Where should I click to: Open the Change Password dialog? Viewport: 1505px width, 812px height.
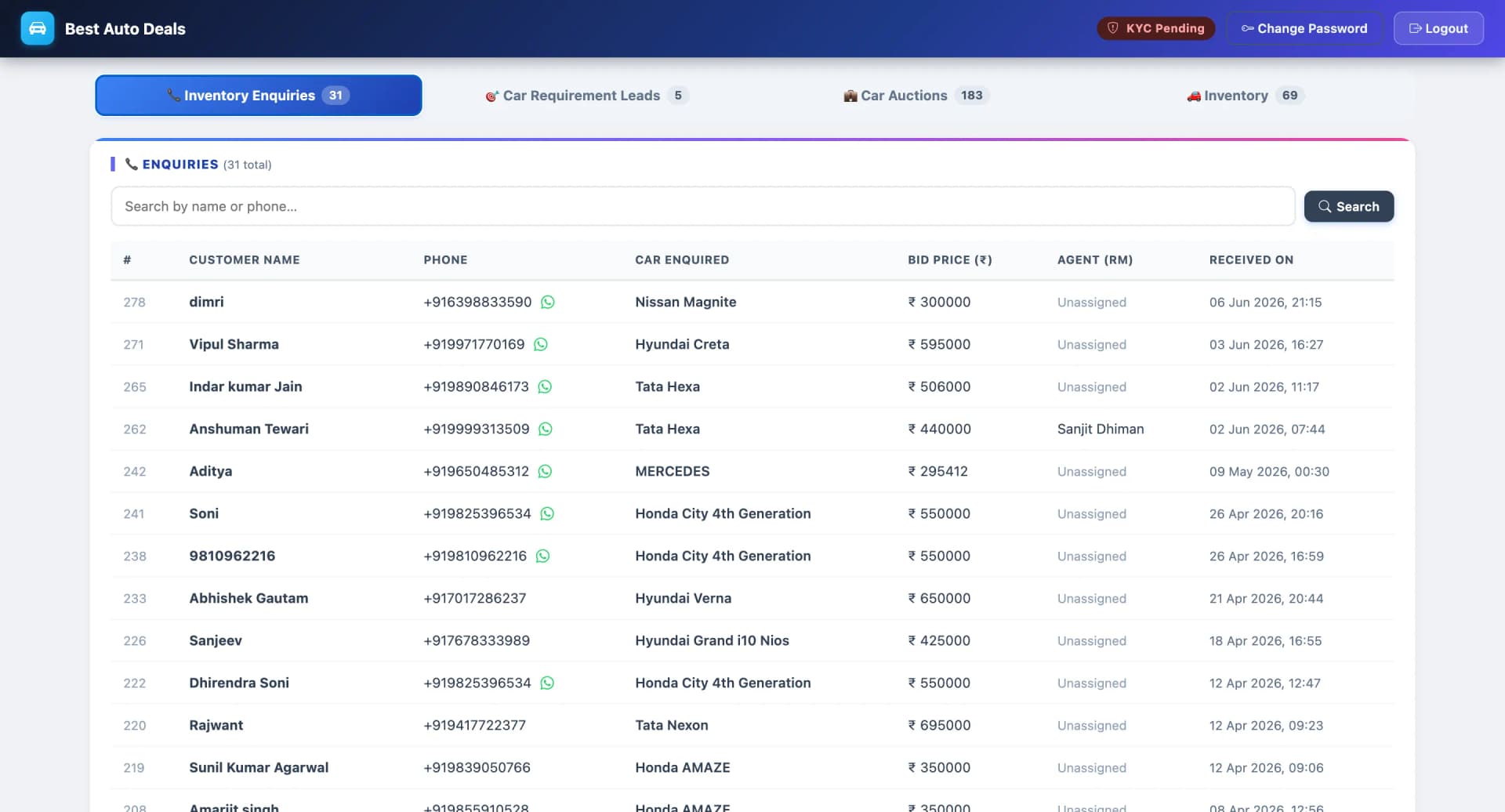1304,28
